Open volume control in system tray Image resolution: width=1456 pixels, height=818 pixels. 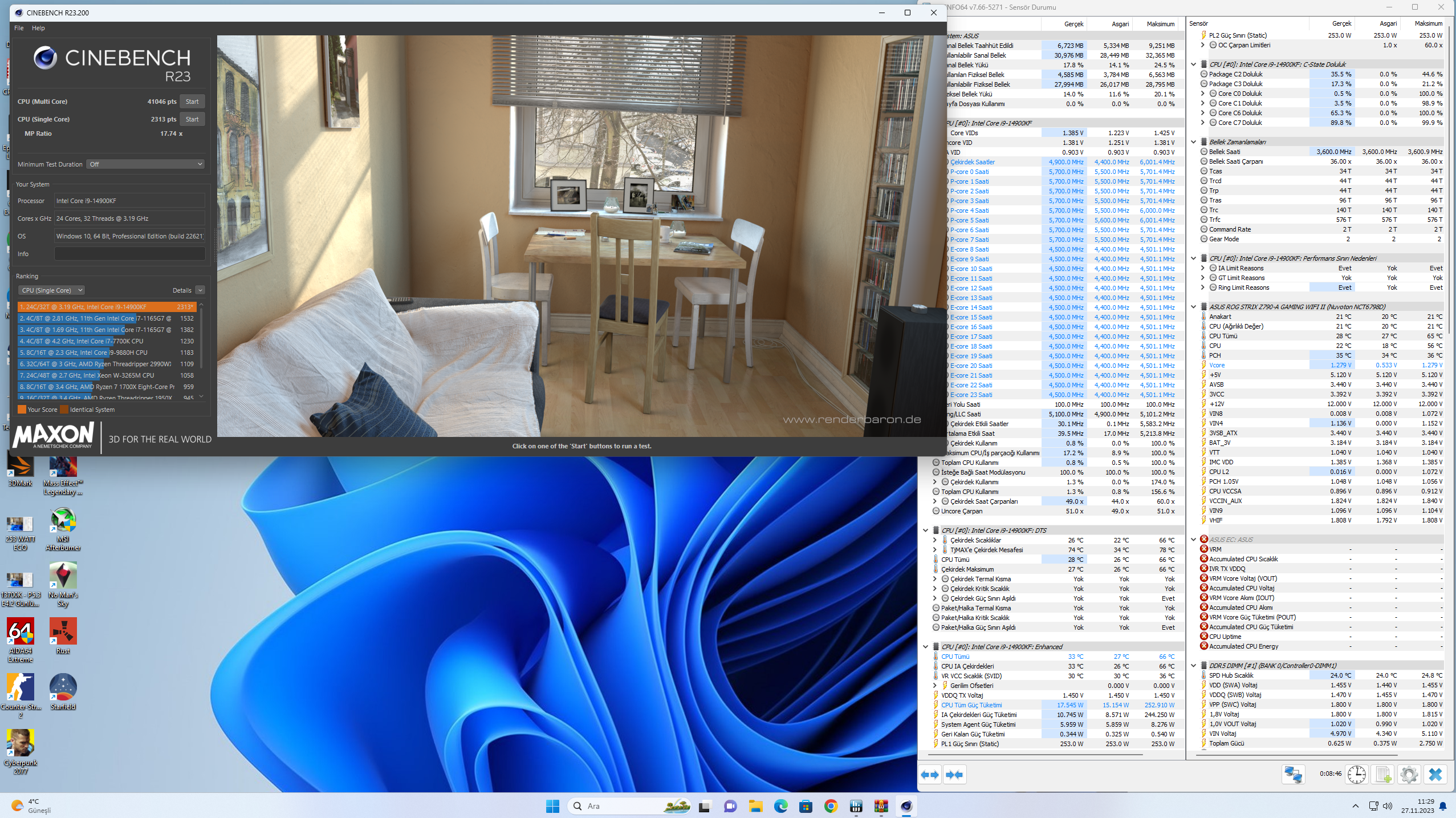coord(1388,806)
